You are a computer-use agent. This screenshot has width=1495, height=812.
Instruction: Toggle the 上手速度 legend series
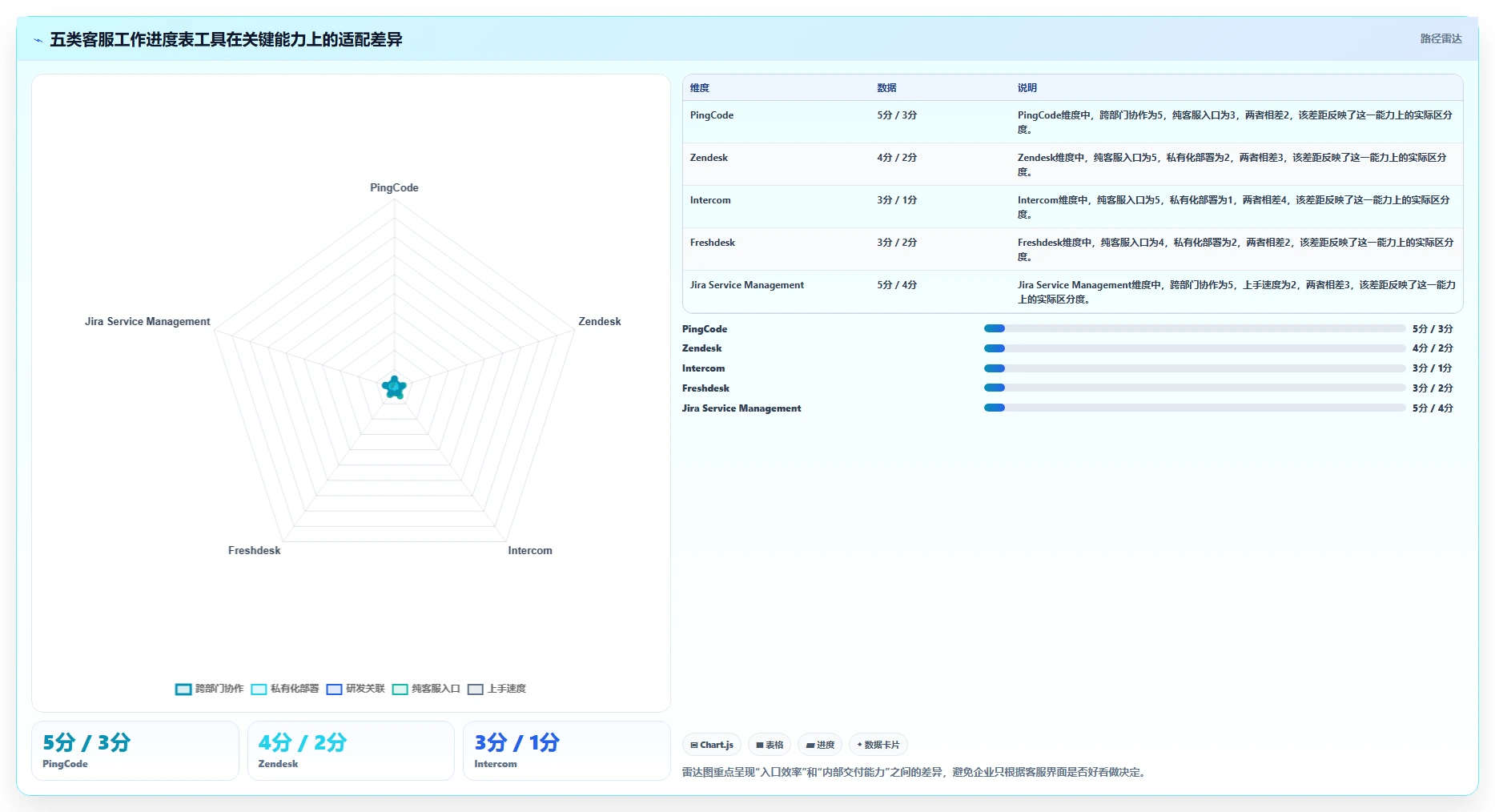click(x=496, y=689)
